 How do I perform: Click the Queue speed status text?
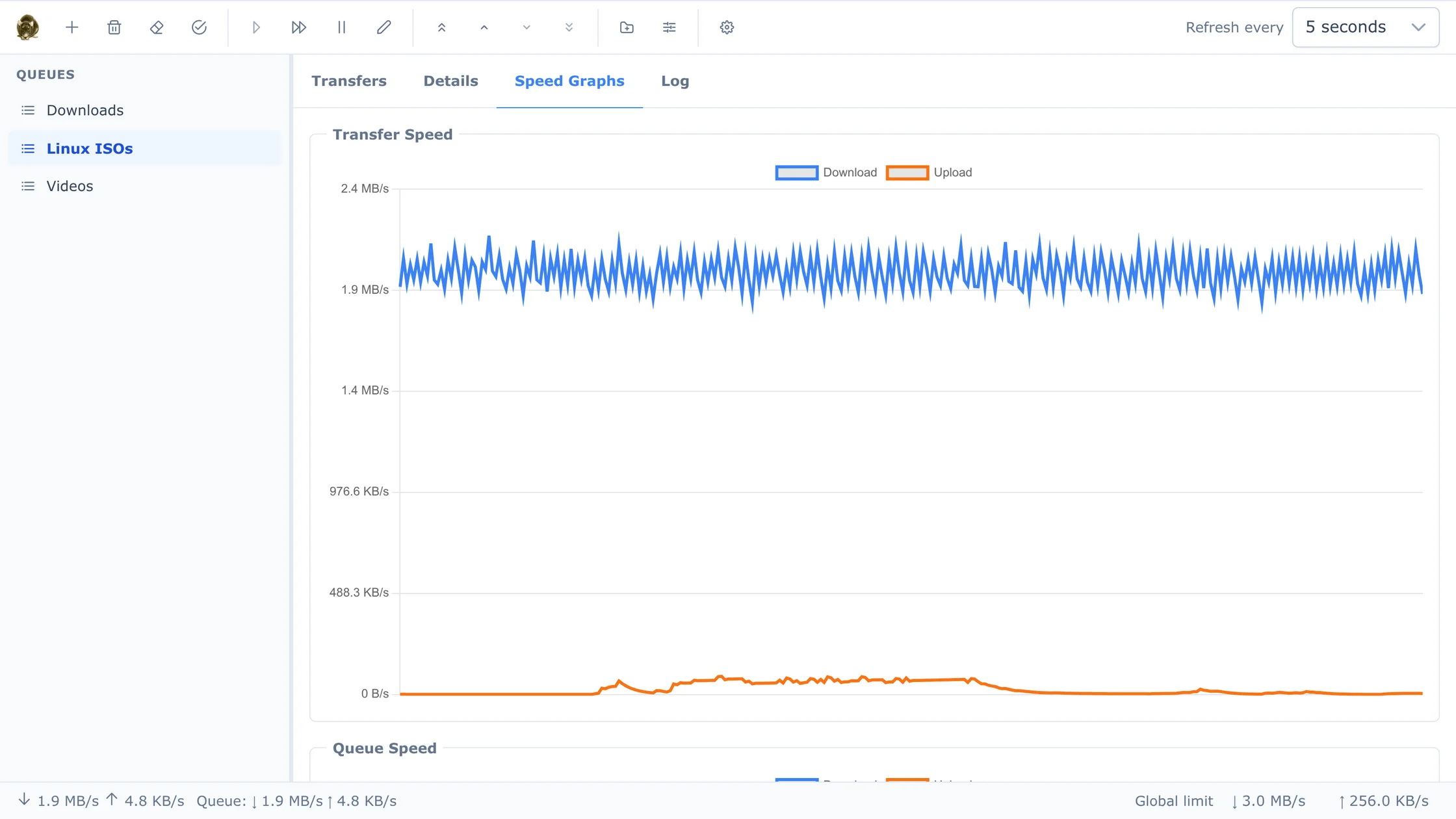[x=296, y=801]
